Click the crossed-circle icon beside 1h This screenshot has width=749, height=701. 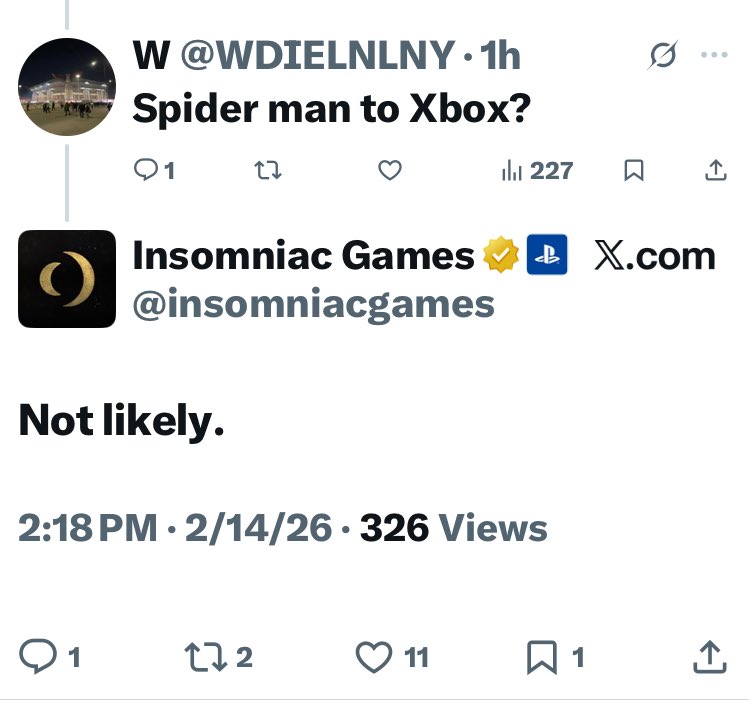tap(662, 57)
